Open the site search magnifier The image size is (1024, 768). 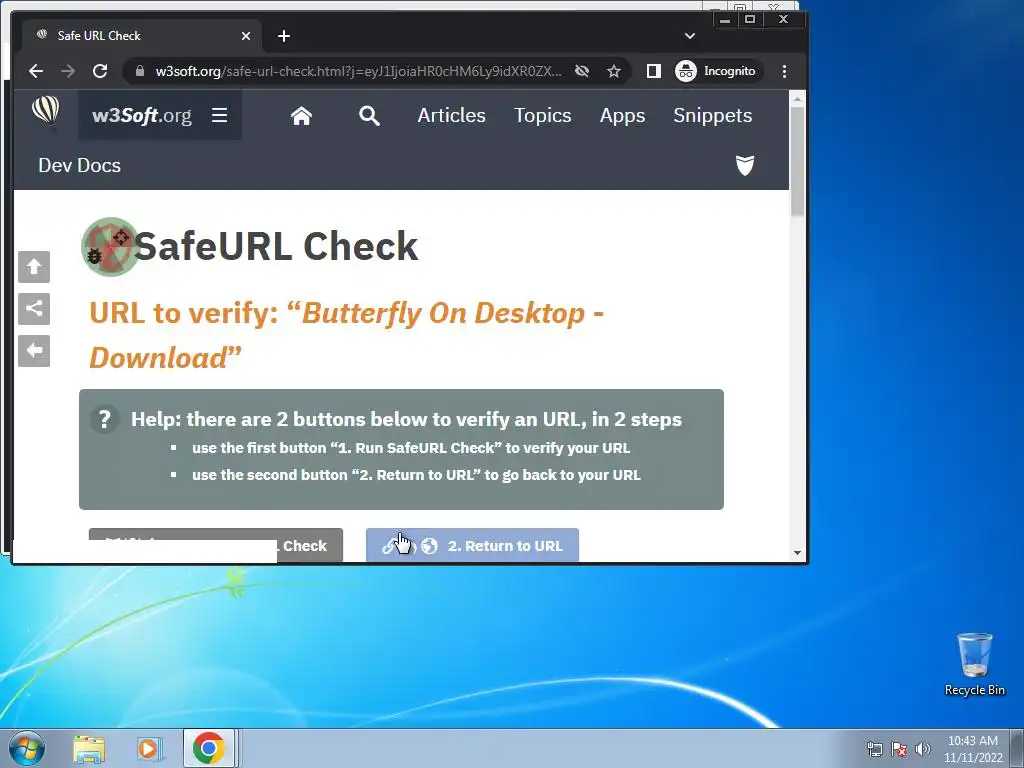click(x=369, y=116)
